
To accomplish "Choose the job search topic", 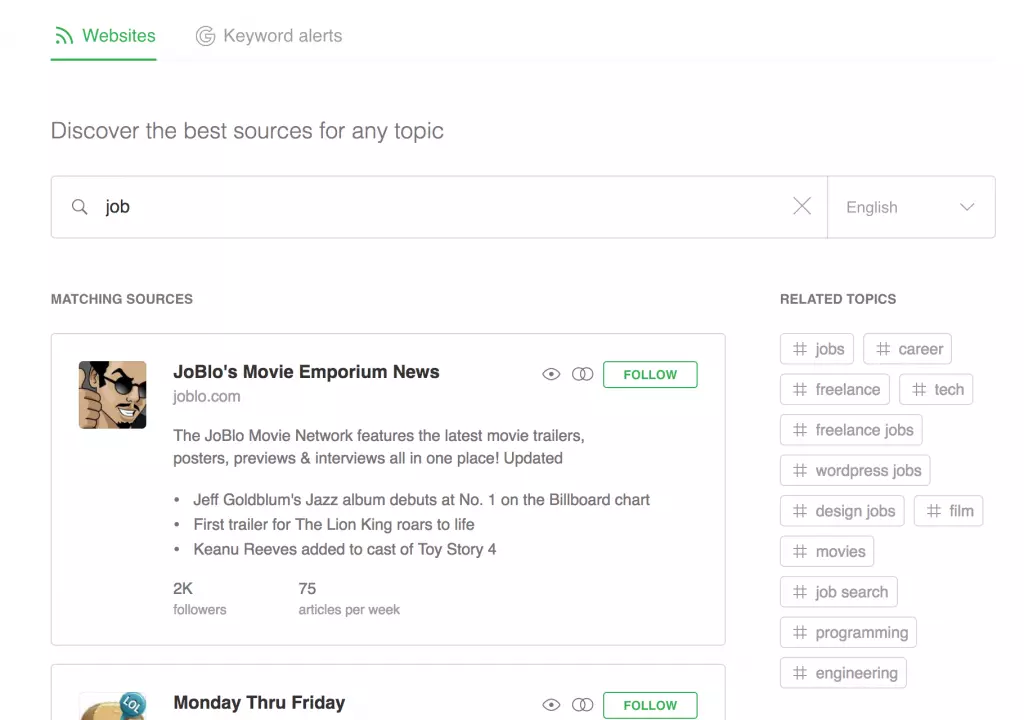I will click(x=839, y=592).
